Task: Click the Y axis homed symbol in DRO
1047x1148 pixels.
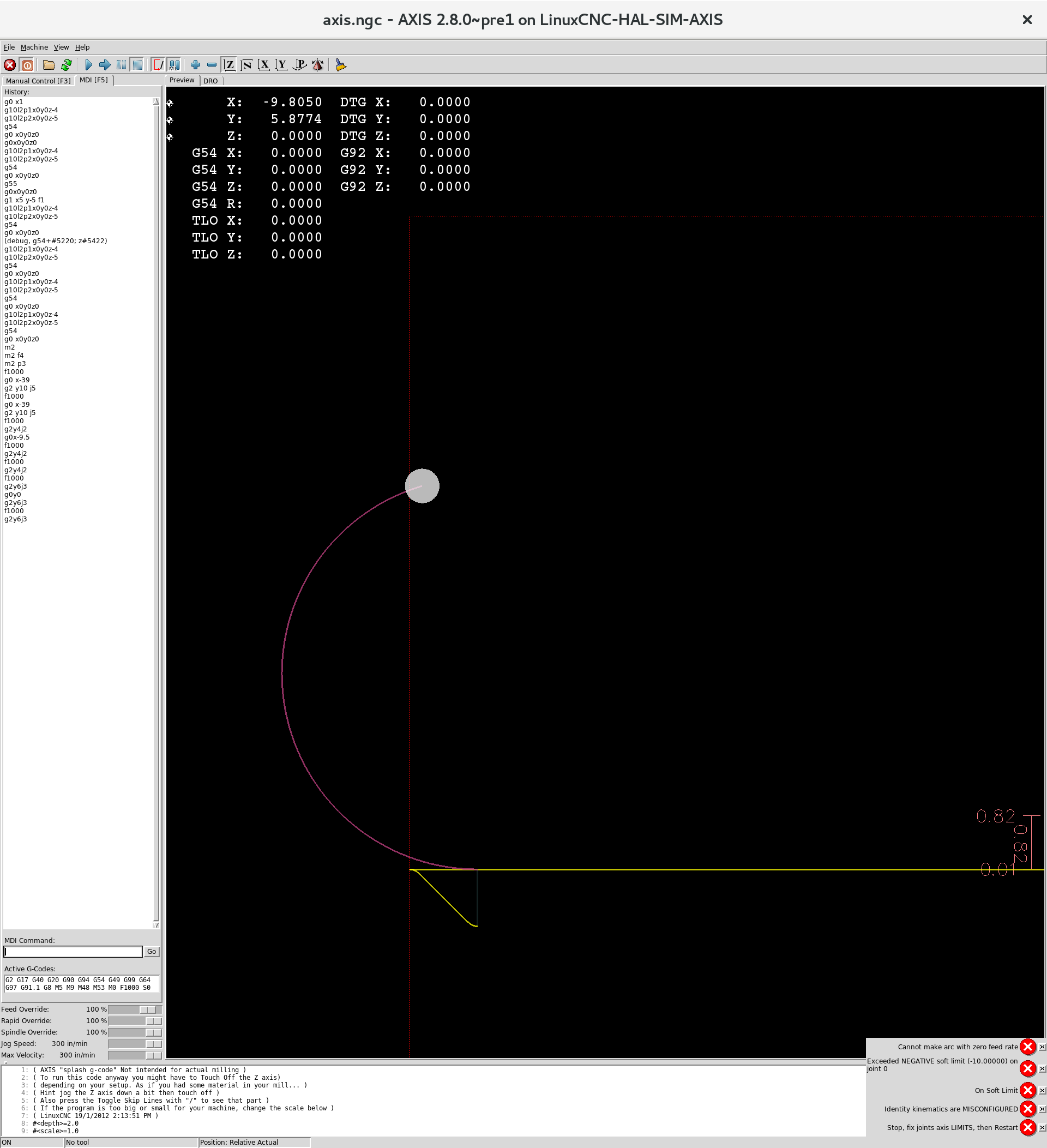Action: [x=170, y=120]
